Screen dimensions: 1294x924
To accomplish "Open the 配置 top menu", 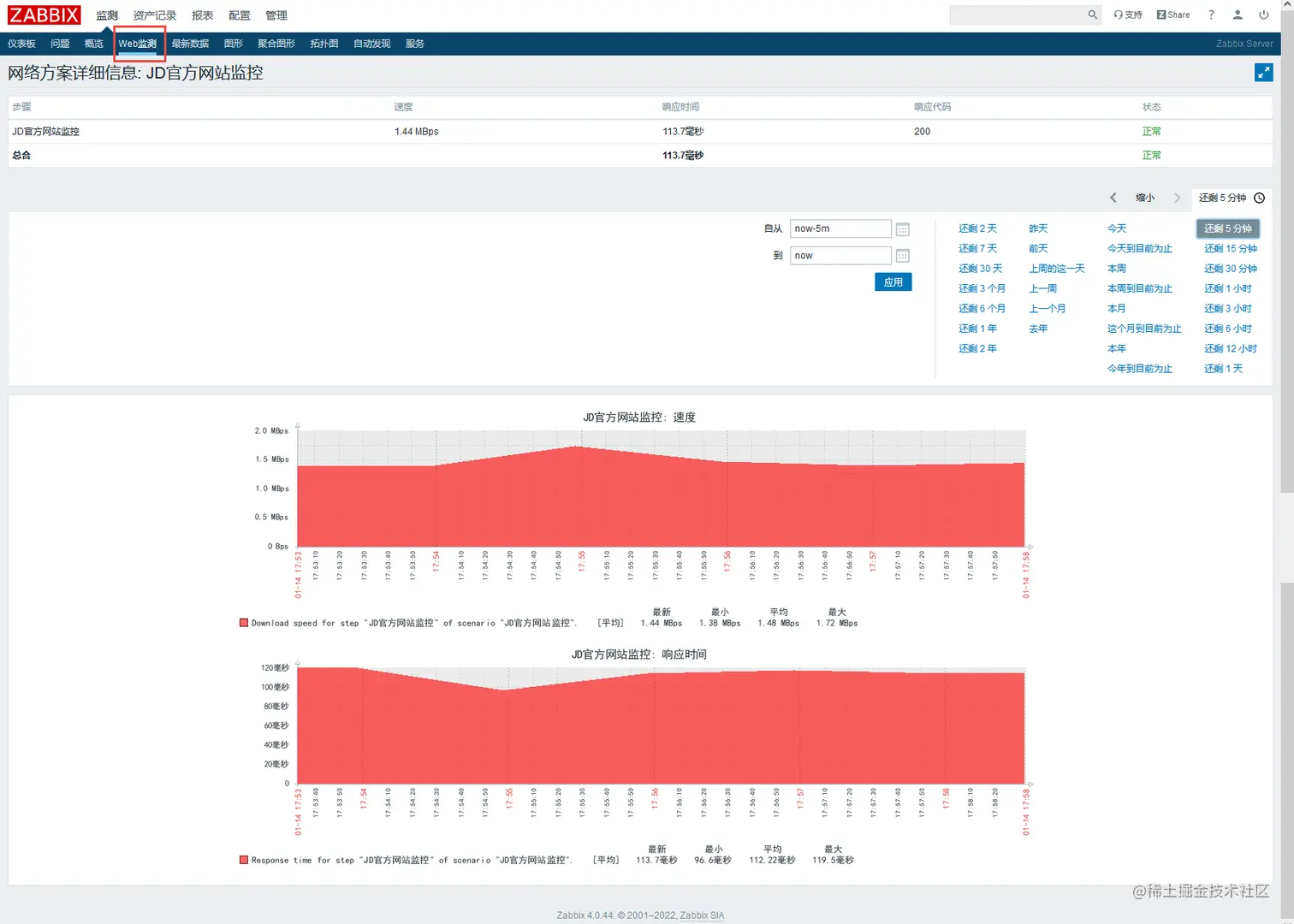I will [240, 15].
